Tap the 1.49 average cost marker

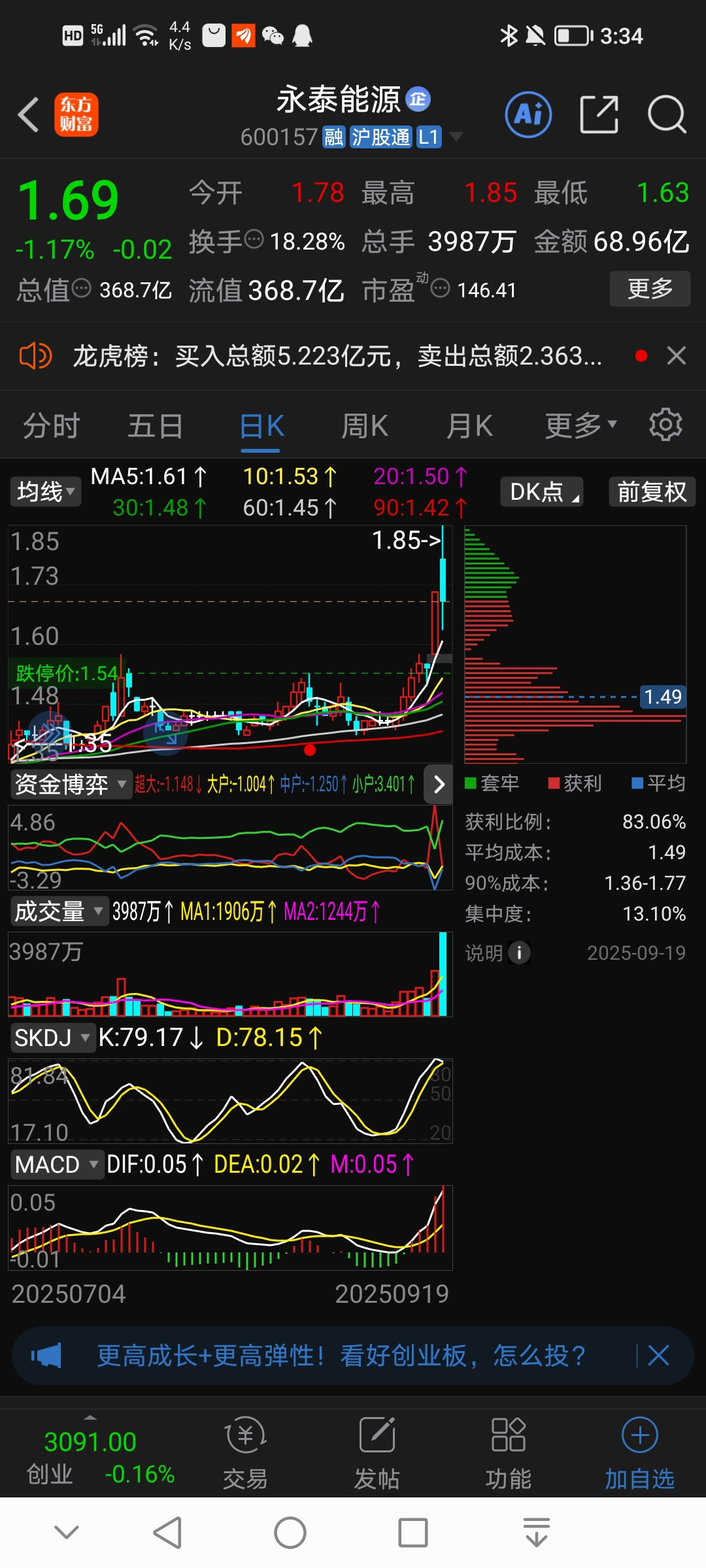662,696
